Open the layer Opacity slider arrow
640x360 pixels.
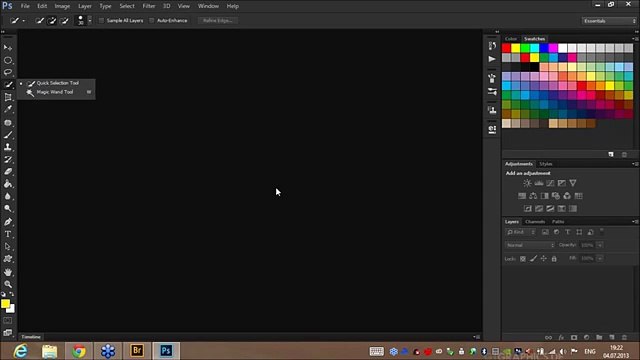tap(600, 245)
